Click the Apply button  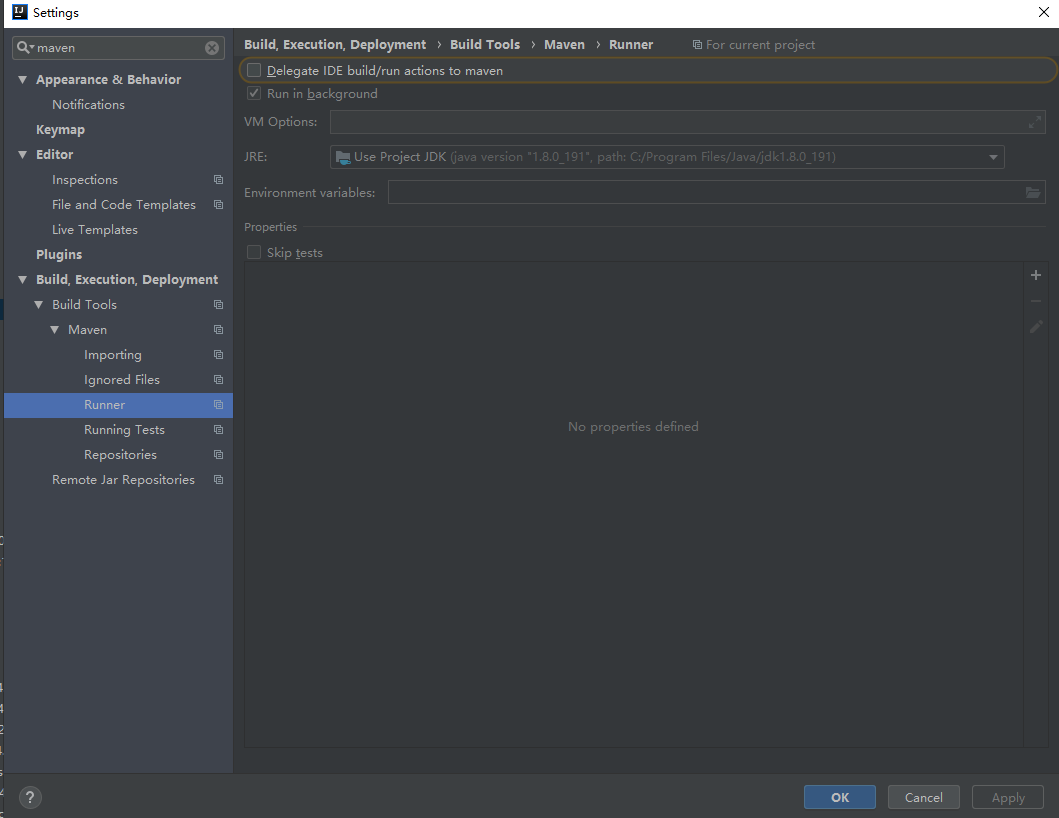pyautogui.click(x=1008, y=797)
